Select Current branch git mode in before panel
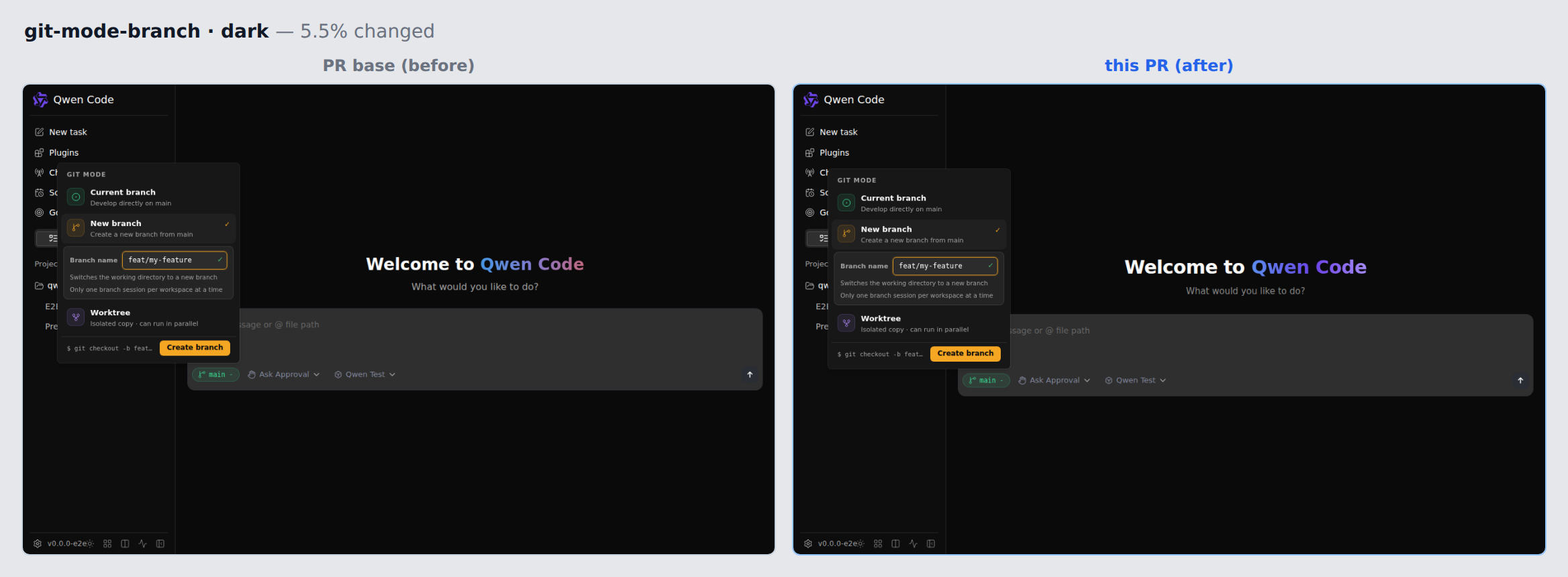1568x577 pixels. pos(148,197)
